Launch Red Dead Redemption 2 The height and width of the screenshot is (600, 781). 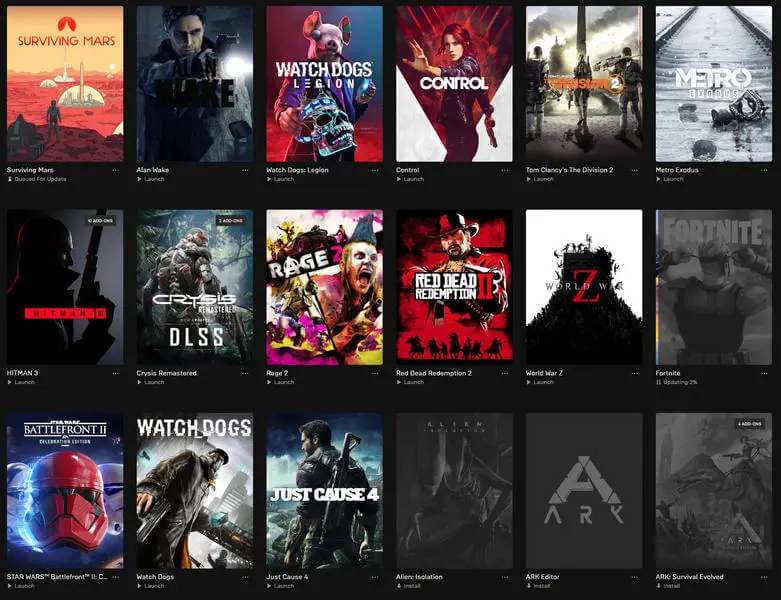[x=410, y=382]
